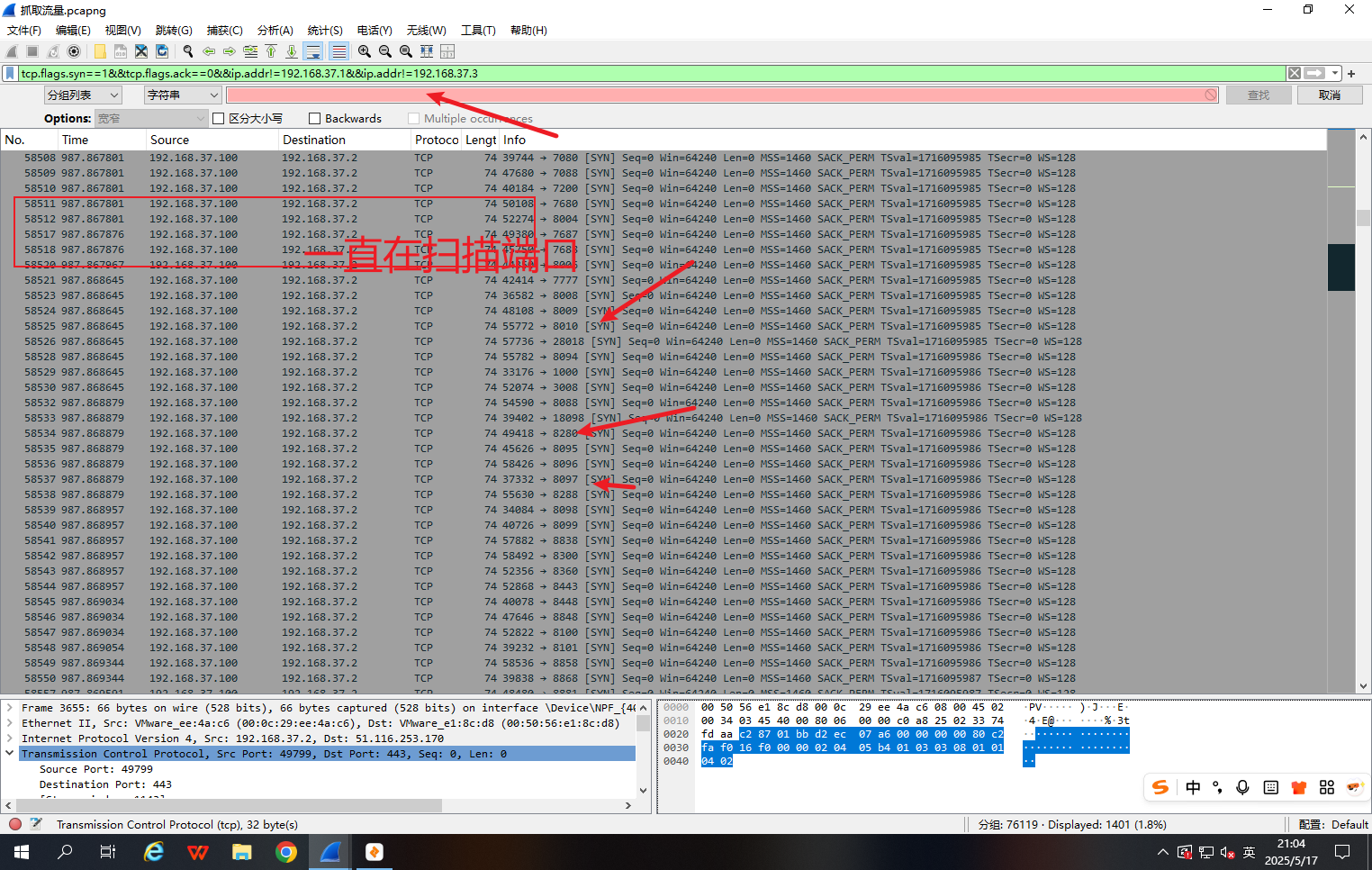Jump to the last packet
The width and height of the screenshot is (1372, 870).
point(292,51)
